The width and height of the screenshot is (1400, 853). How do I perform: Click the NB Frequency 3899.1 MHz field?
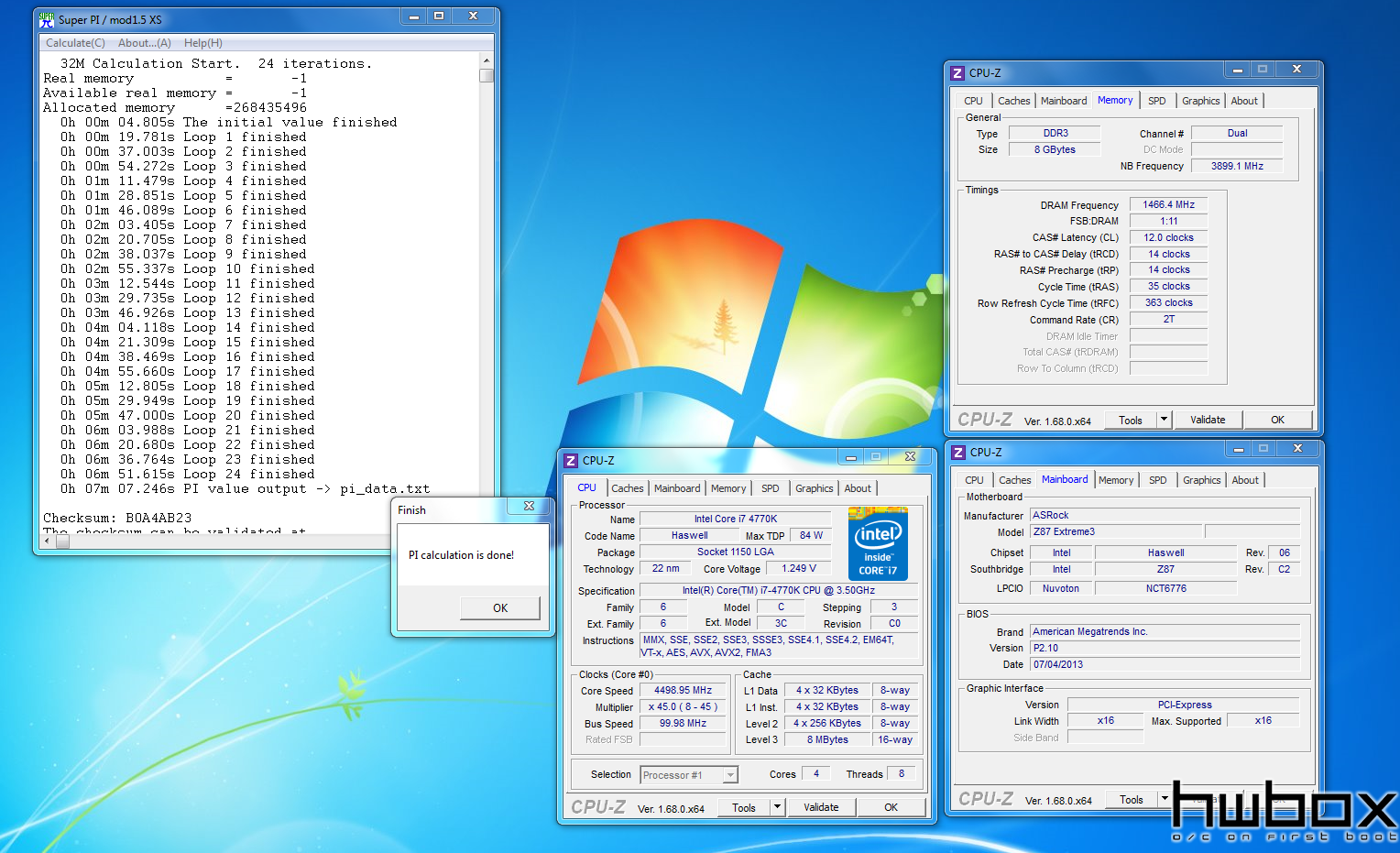(x=1237, y=166)
